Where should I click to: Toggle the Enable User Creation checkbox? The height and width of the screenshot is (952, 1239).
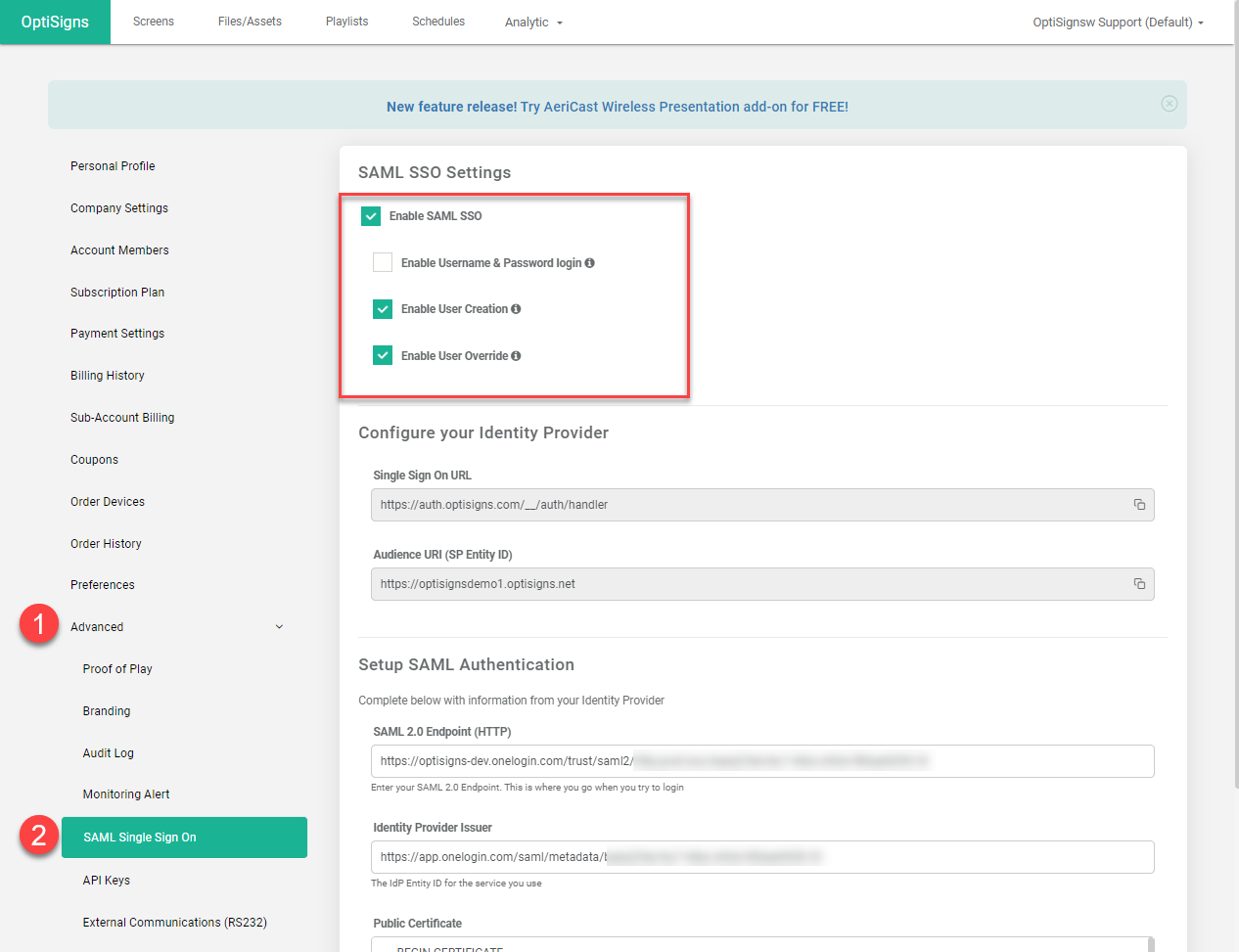click(x=383, y=309)
